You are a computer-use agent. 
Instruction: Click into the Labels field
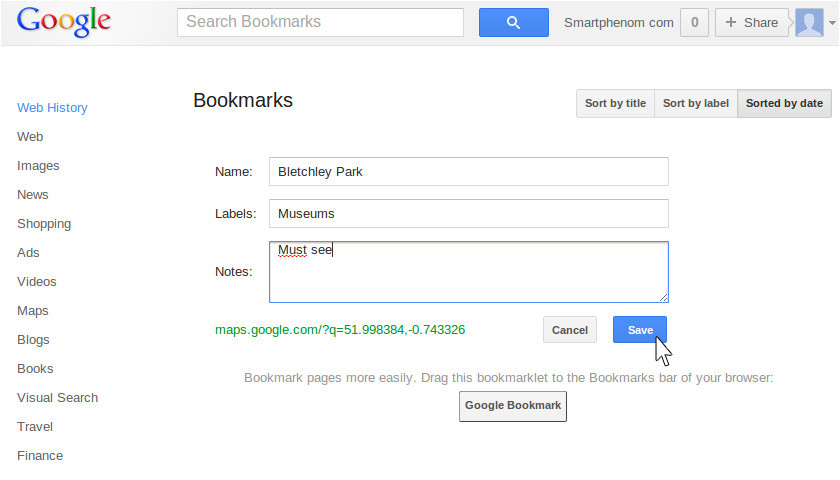pyautogui.click(x=469, y=213)
